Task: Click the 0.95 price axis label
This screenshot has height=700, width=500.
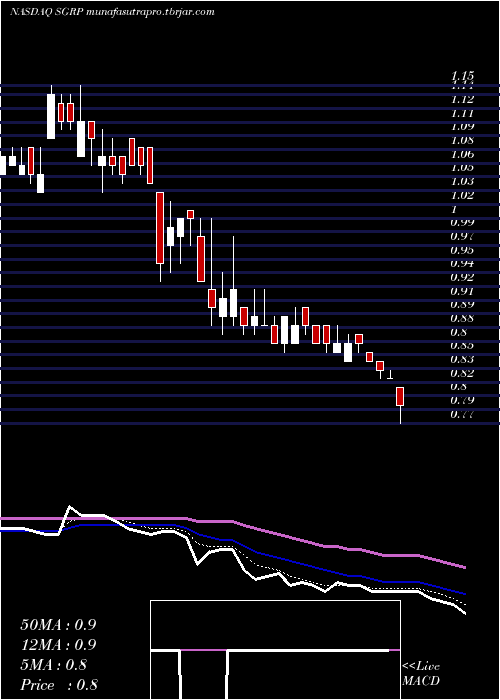Action: point(462,250)
